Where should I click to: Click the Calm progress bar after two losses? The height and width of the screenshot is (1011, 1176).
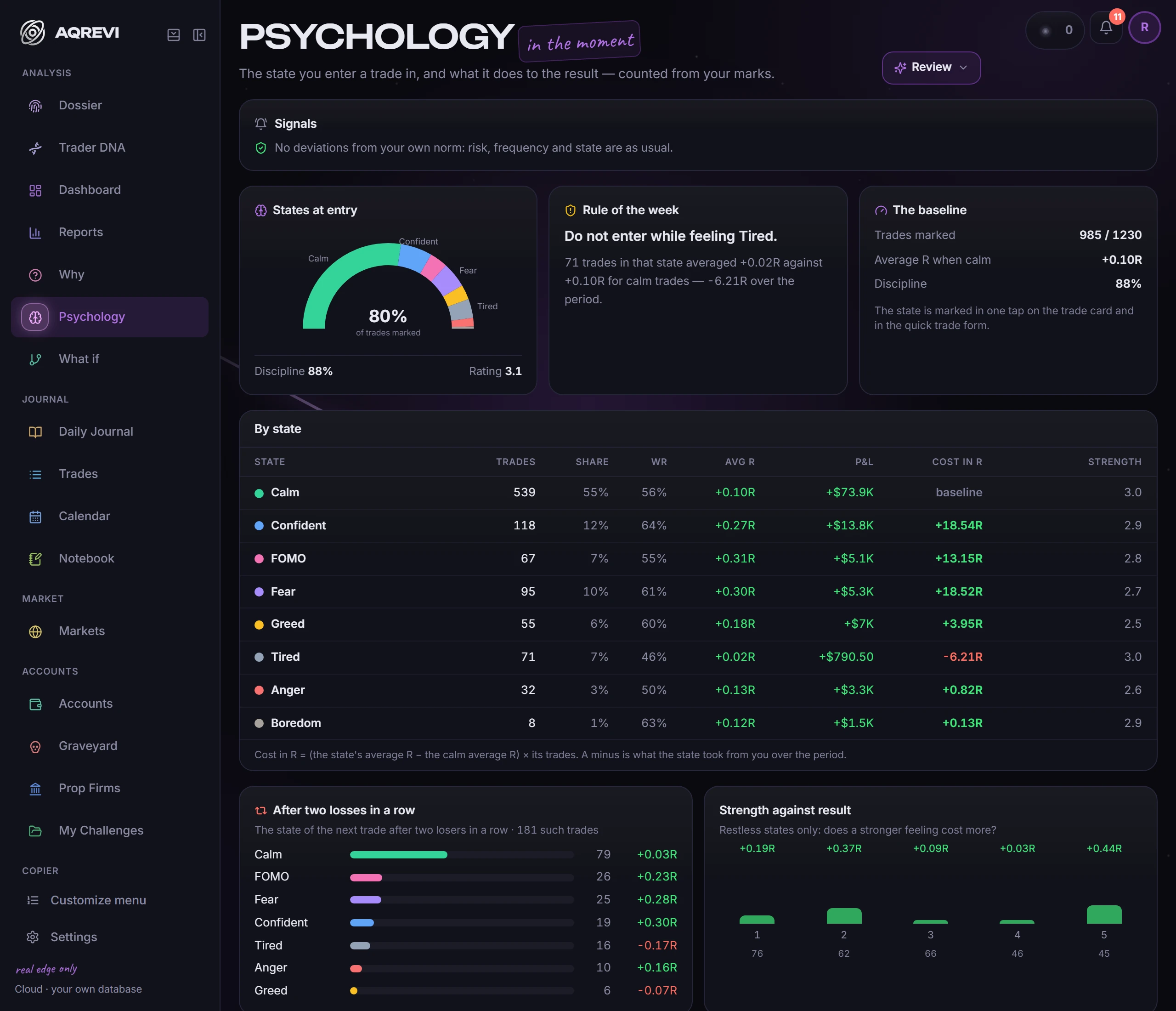pyautogui.click(x=398, y=854)
